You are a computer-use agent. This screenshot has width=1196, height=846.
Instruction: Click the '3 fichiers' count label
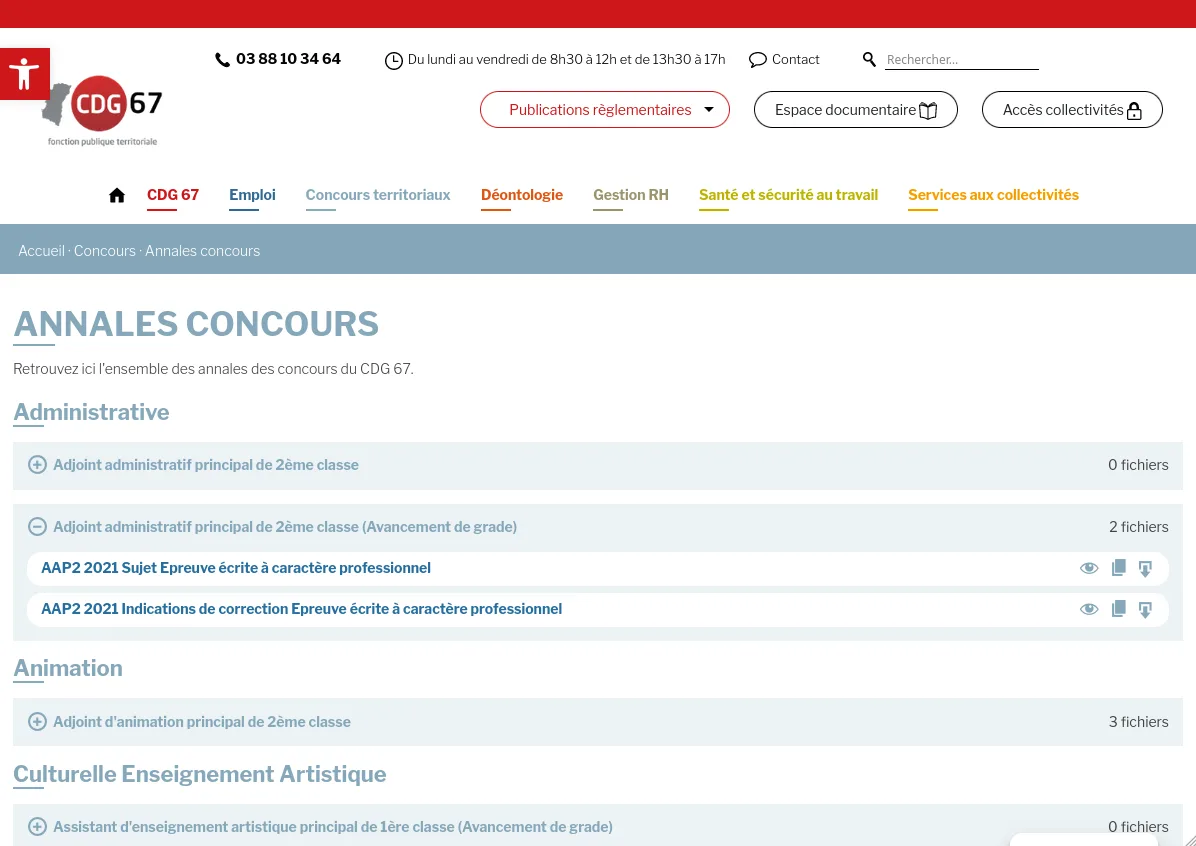(1139, 722)
